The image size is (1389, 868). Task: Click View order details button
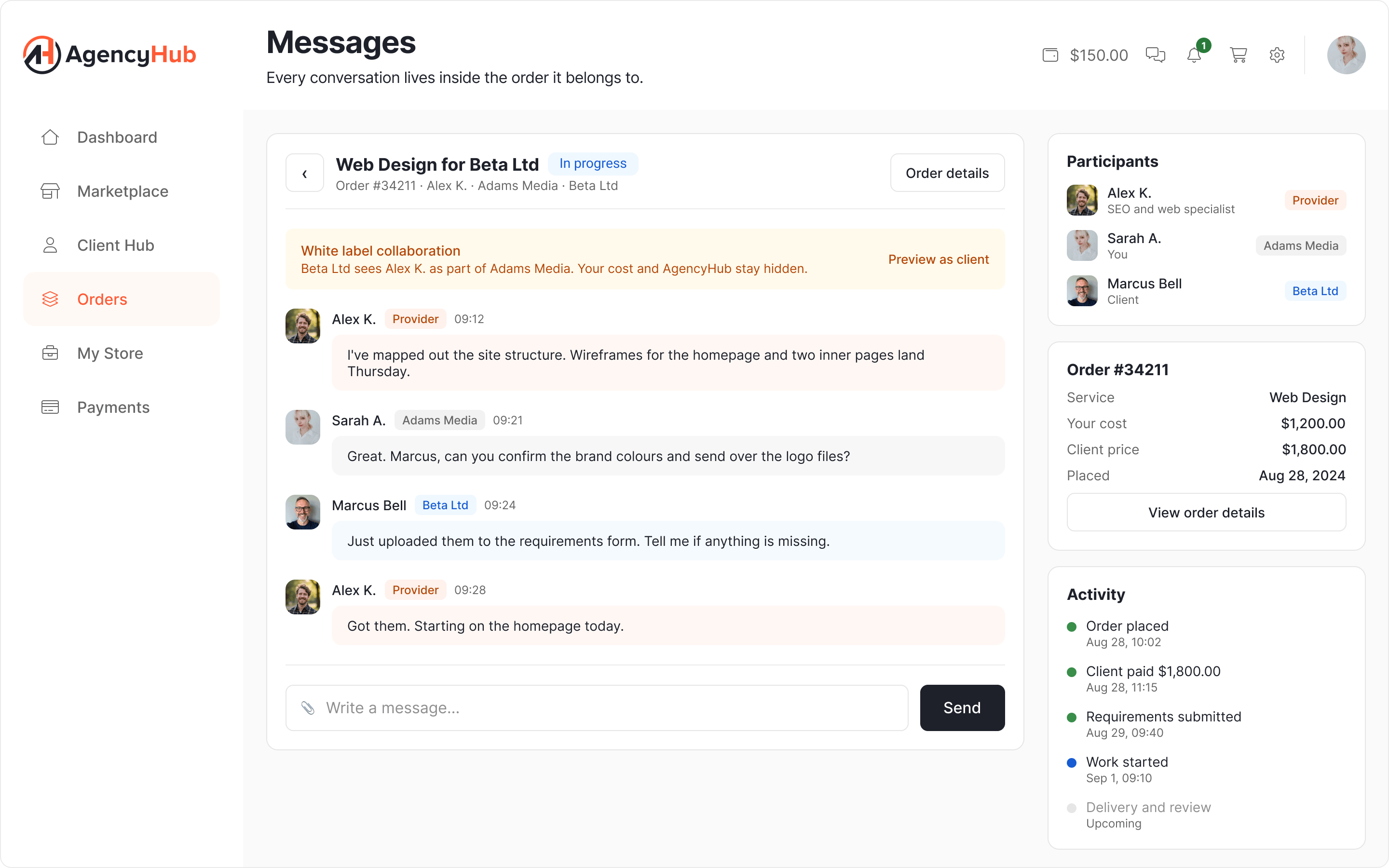click(x=1206, y=513)
